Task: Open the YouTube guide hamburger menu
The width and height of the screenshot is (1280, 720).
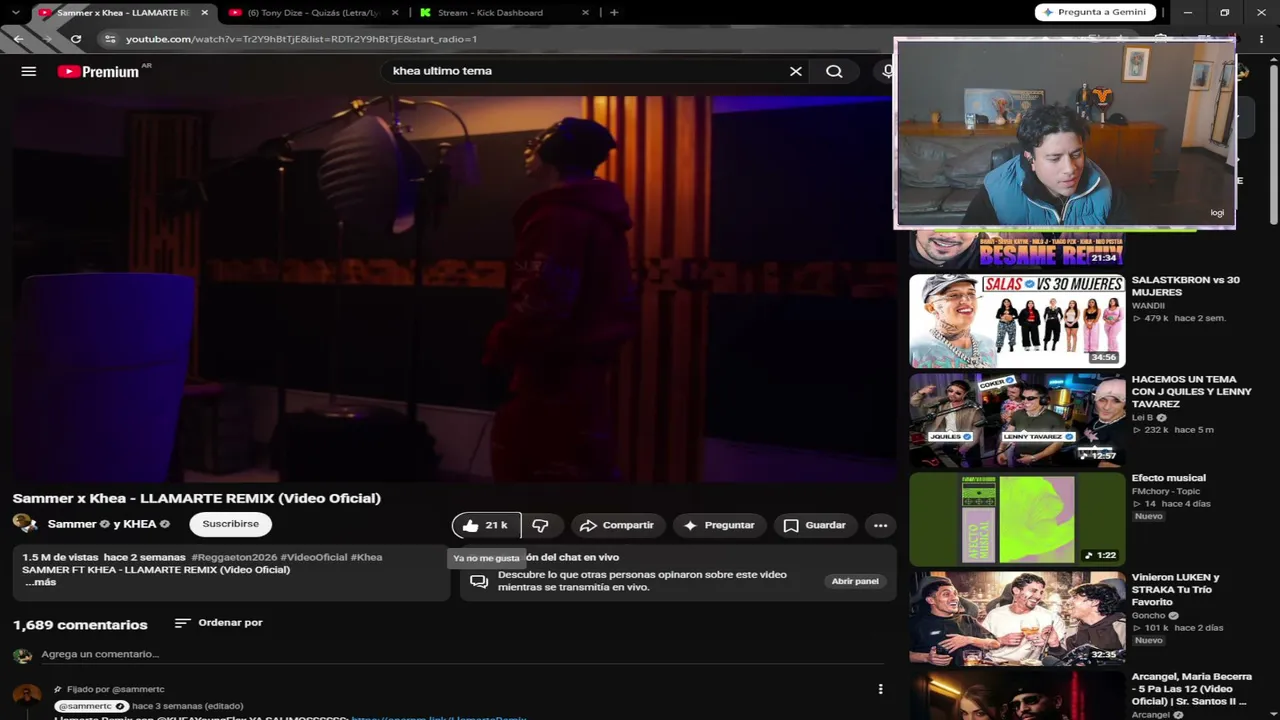Action: click(29, 71)
